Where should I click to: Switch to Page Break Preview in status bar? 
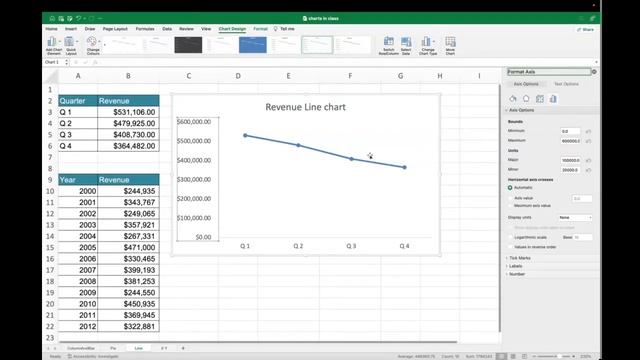[524, 356]
